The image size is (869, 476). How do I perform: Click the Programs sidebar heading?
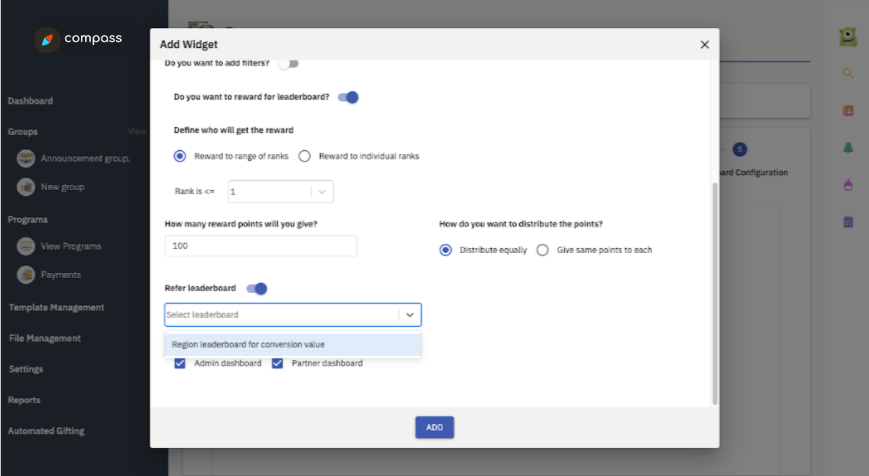point(28,220)
